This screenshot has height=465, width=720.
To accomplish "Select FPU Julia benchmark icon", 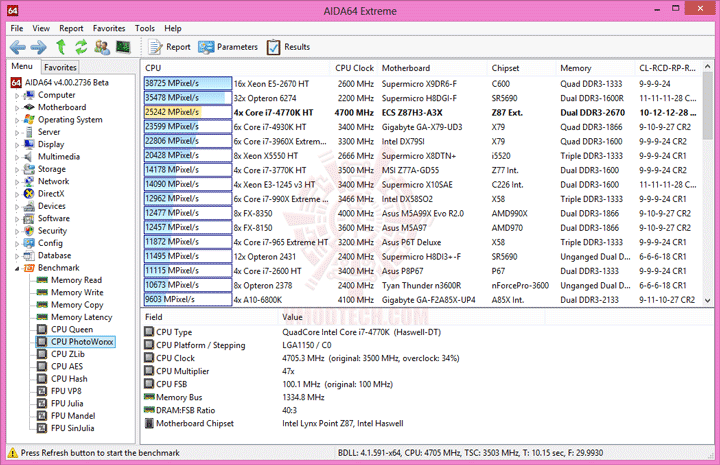I will tap(42, 403).
